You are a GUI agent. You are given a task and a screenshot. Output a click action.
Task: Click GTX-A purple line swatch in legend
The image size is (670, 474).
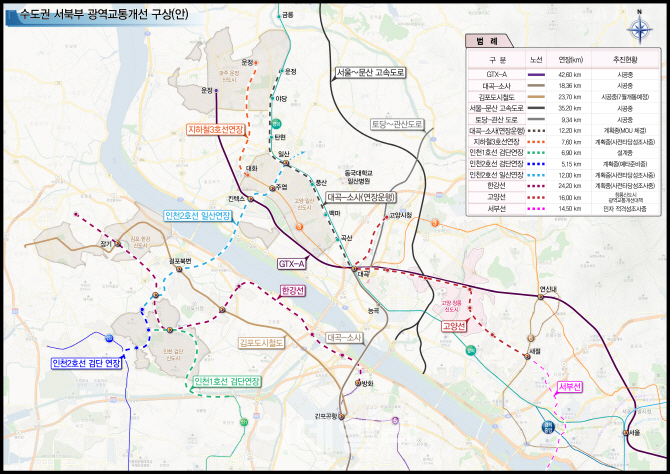(536, 74)
